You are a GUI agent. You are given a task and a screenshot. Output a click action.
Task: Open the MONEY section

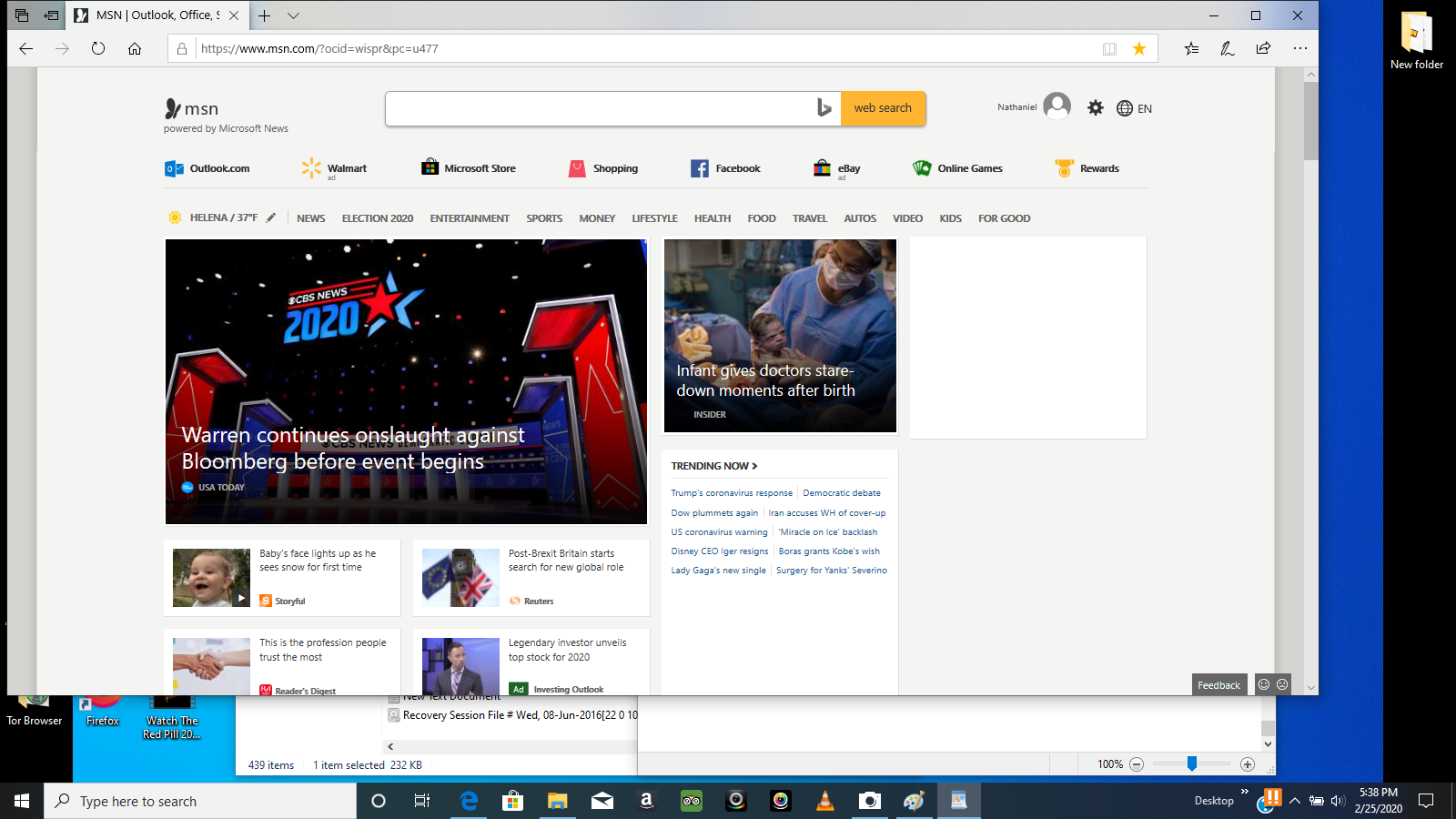(x=597, y=218)
